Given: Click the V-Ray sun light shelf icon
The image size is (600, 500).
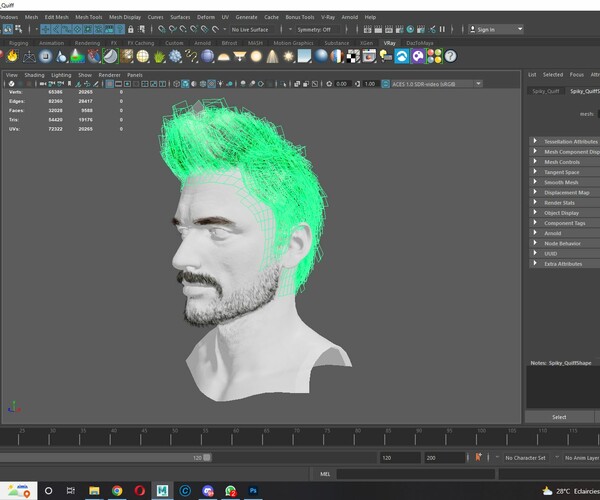Looking at the screenshot, I should click(x=289, y=56).
